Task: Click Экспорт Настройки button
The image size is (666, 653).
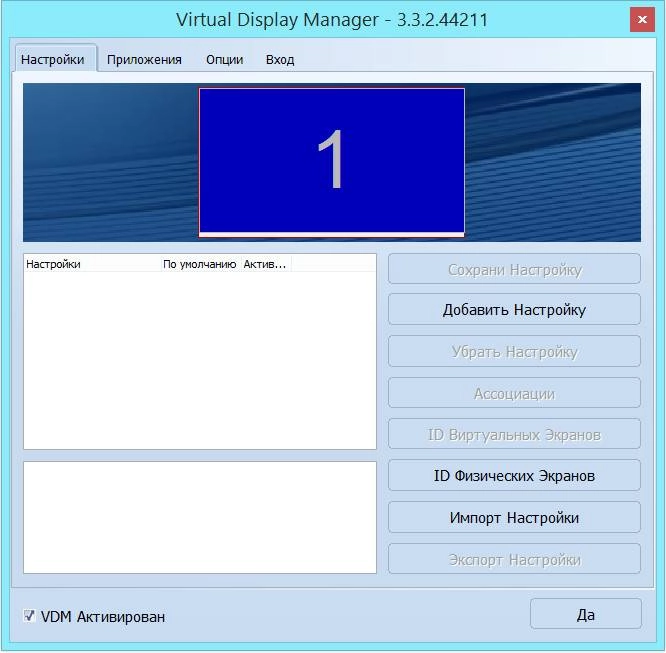Action: pos(514,560)
